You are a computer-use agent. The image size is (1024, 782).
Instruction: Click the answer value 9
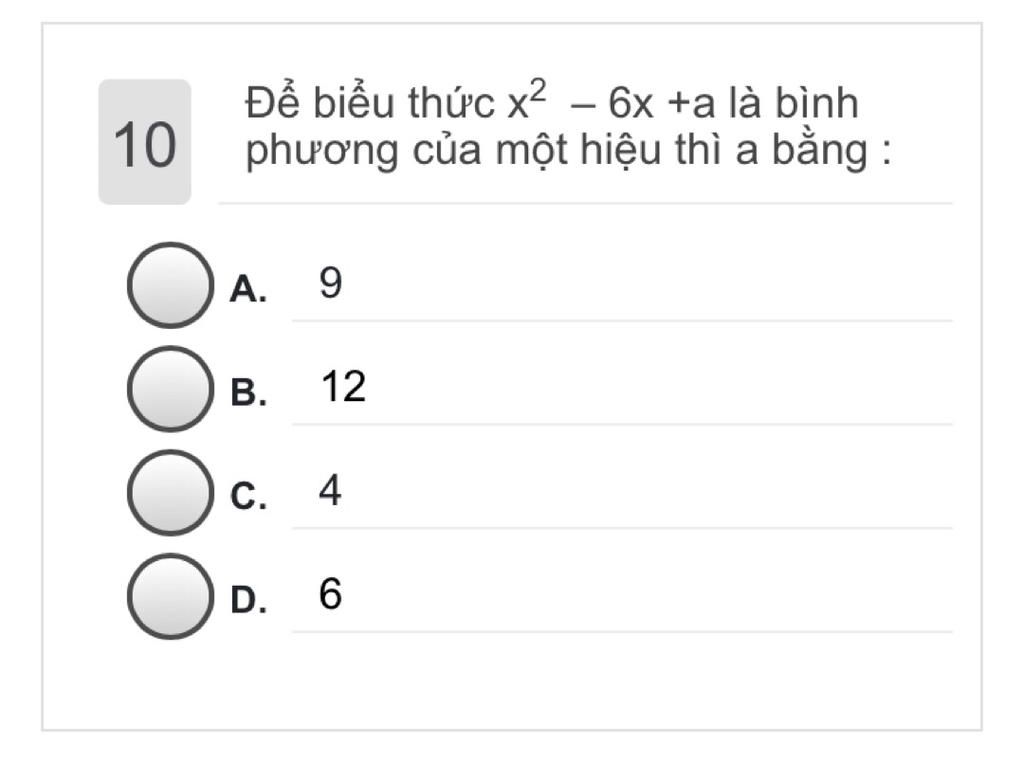pyautogui.click(x=330, y=283)
